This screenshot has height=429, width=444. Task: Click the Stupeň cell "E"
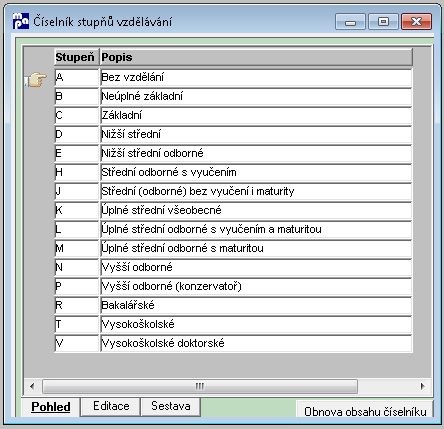click(76, 154)
